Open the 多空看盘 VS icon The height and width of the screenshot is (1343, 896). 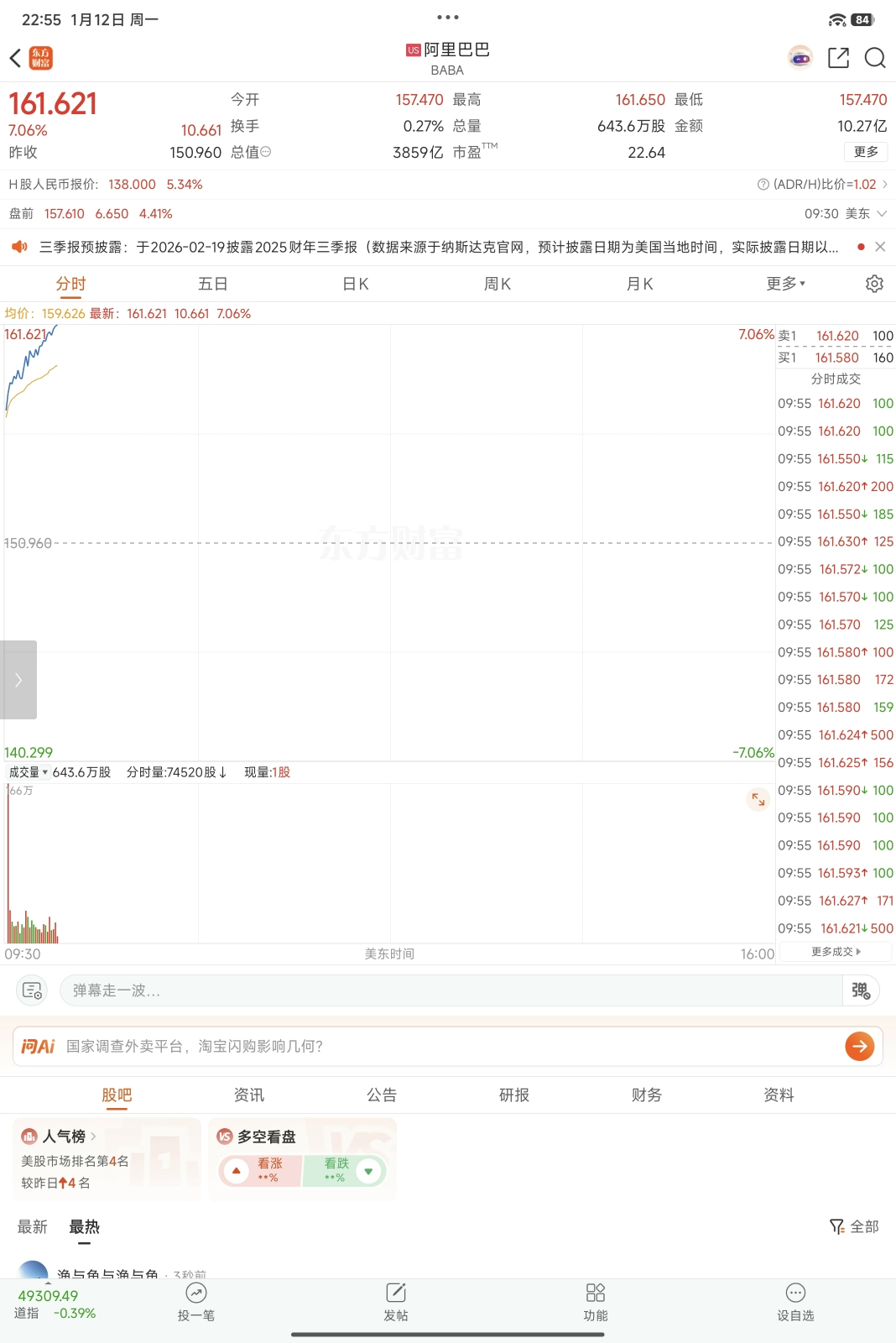pyautogui.click(x=225, y=1137)
